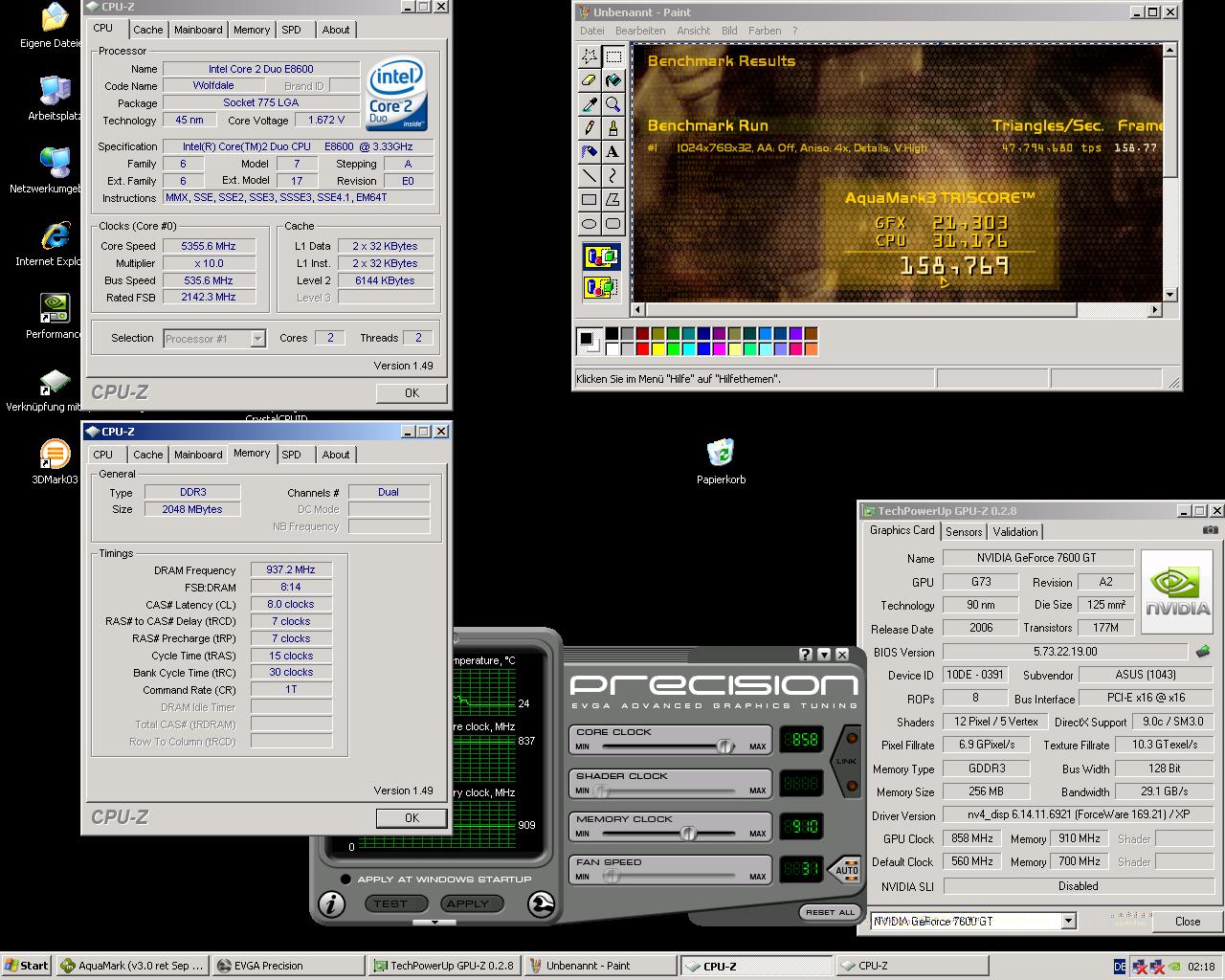Select the rectangular Select tool in Paint

(613, 56)
